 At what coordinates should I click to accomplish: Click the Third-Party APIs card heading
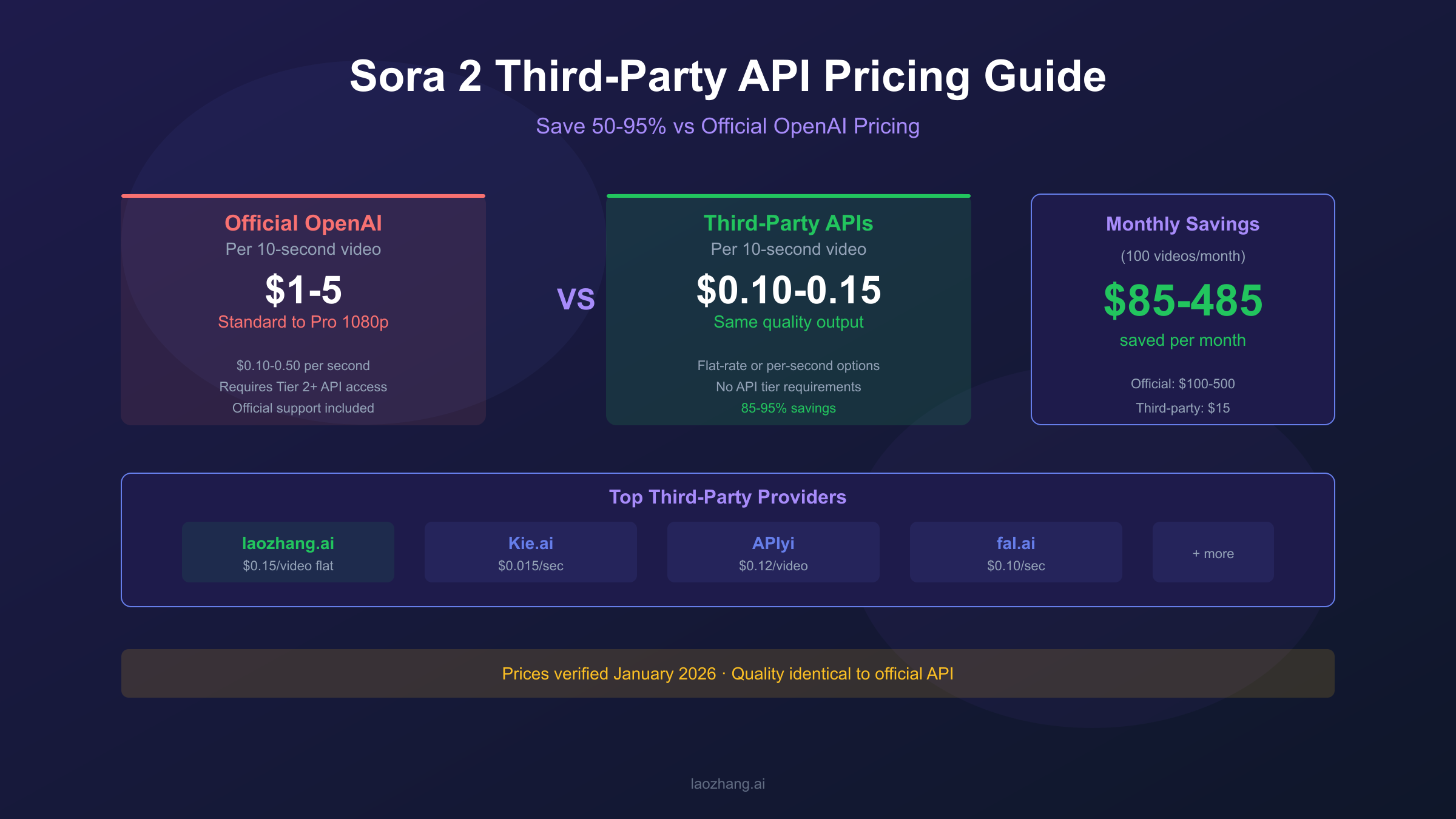point(788,223)
